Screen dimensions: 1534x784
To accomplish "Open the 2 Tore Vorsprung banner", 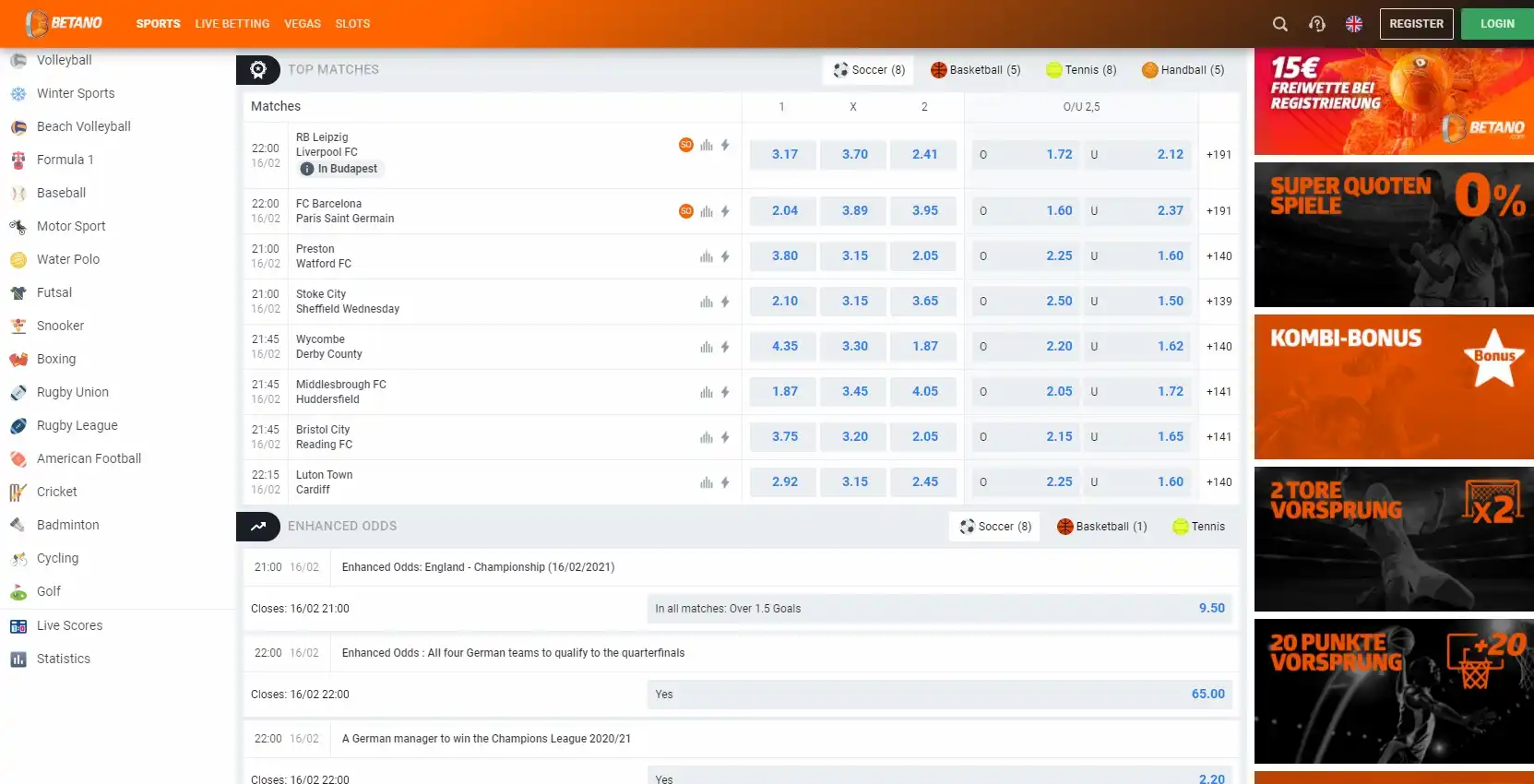I will pyautogui.click(x=1394, y=540).
